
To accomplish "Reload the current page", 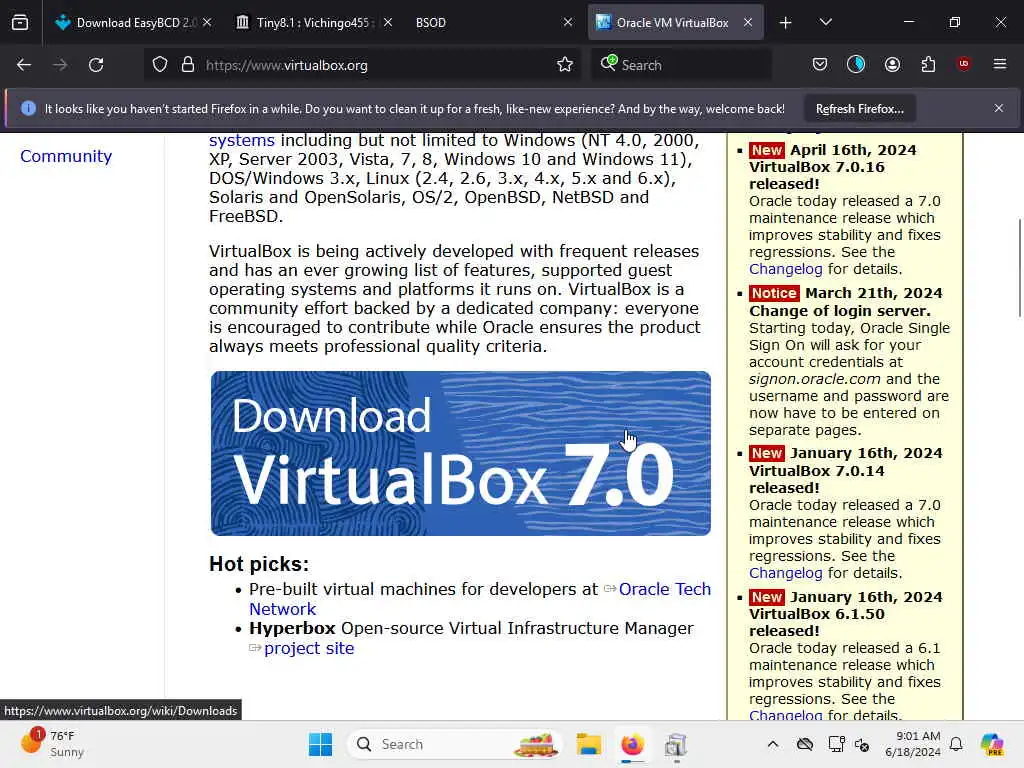I will point(96,65).
